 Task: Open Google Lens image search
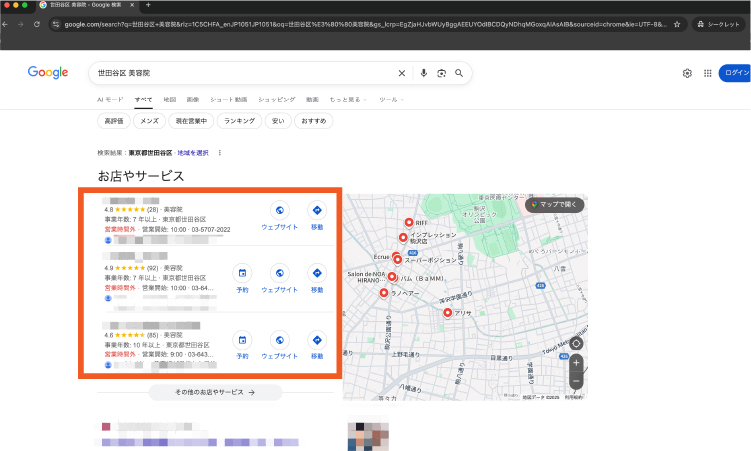441,73
